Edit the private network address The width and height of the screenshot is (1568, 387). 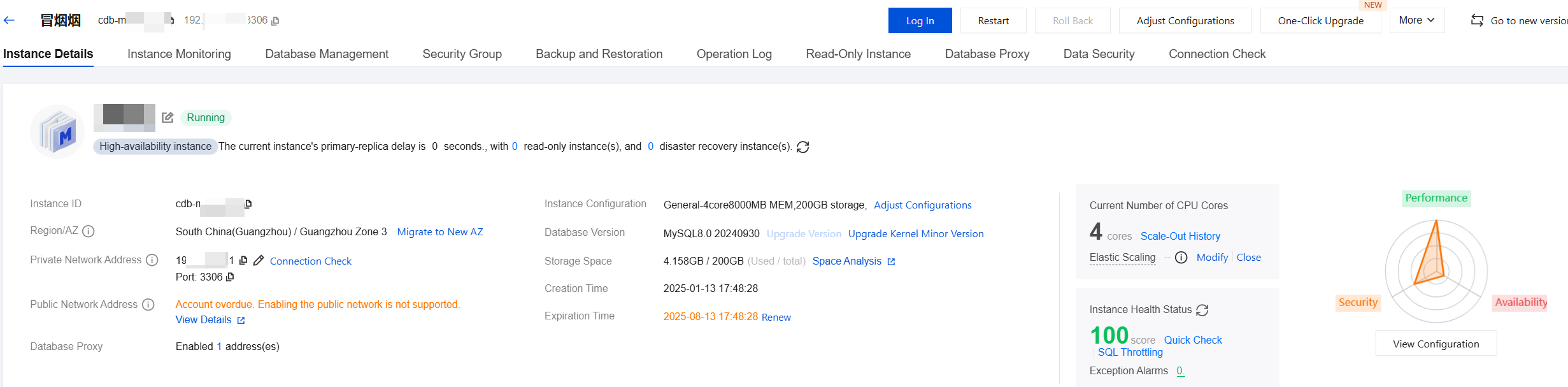[259, 261]
